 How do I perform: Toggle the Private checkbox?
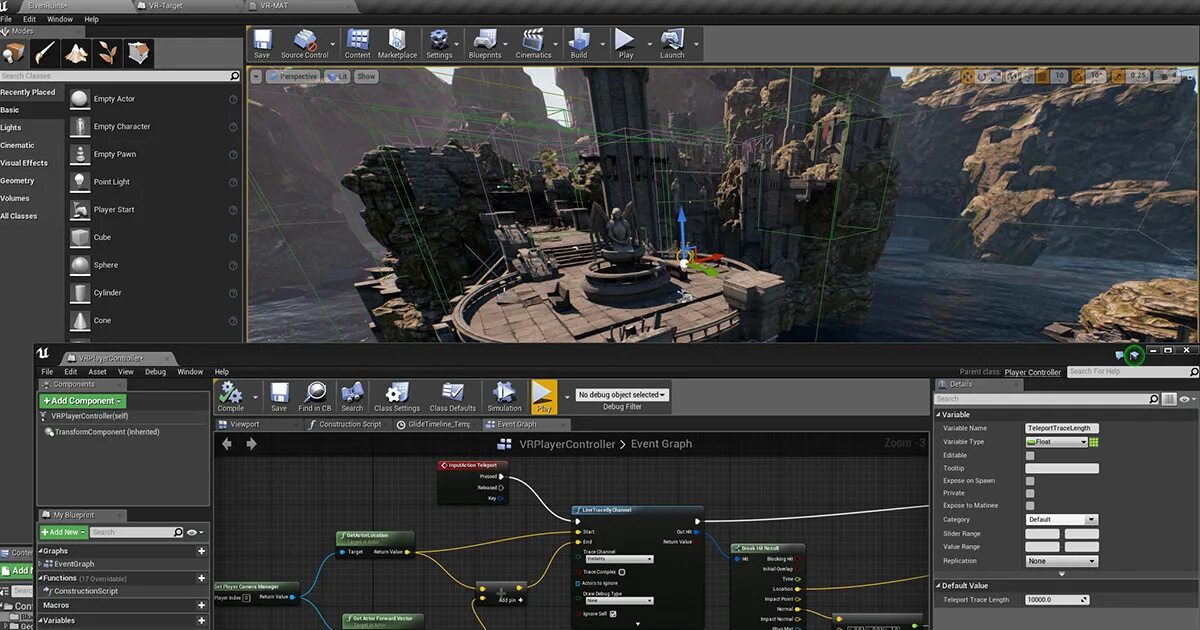tap(1030, 493)
